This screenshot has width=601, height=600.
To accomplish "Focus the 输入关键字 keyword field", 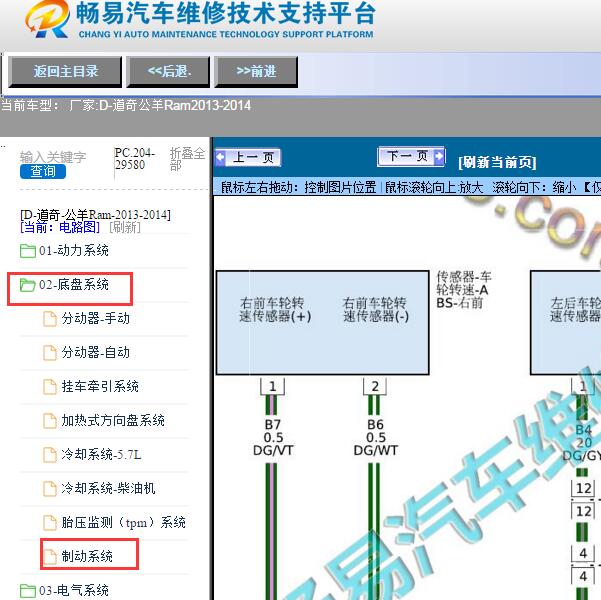I will pos(53,157).
